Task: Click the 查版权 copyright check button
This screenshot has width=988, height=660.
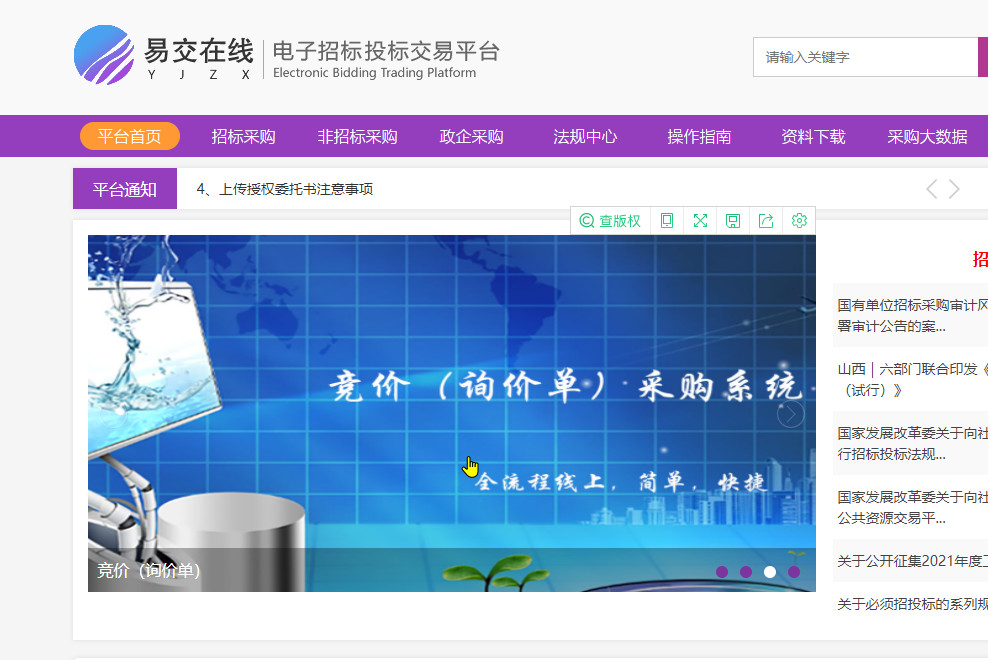Action: [x=610, y=221]
